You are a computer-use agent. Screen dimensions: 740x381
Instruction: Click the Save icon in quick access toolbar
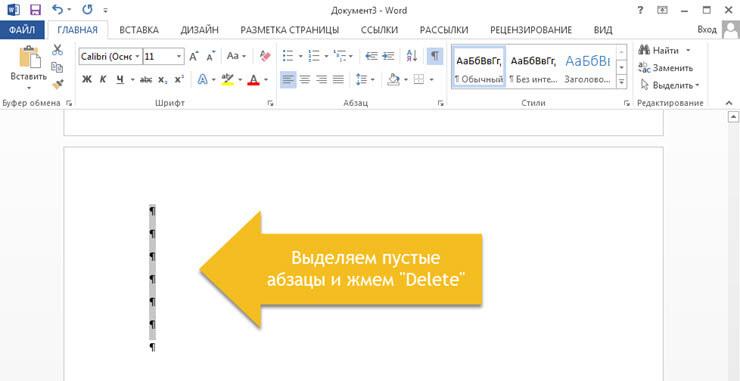point(35,9)
